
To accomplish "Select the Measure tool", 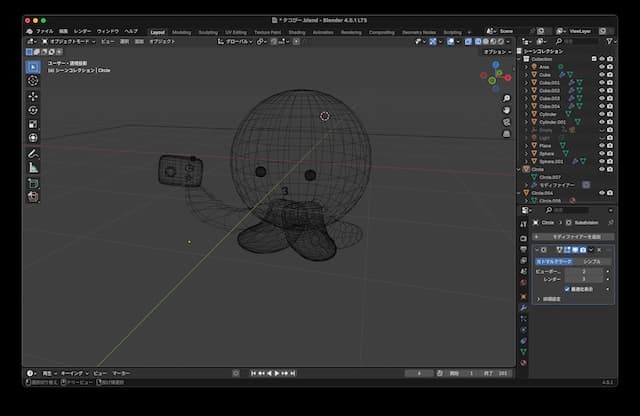I will point(33,168).
